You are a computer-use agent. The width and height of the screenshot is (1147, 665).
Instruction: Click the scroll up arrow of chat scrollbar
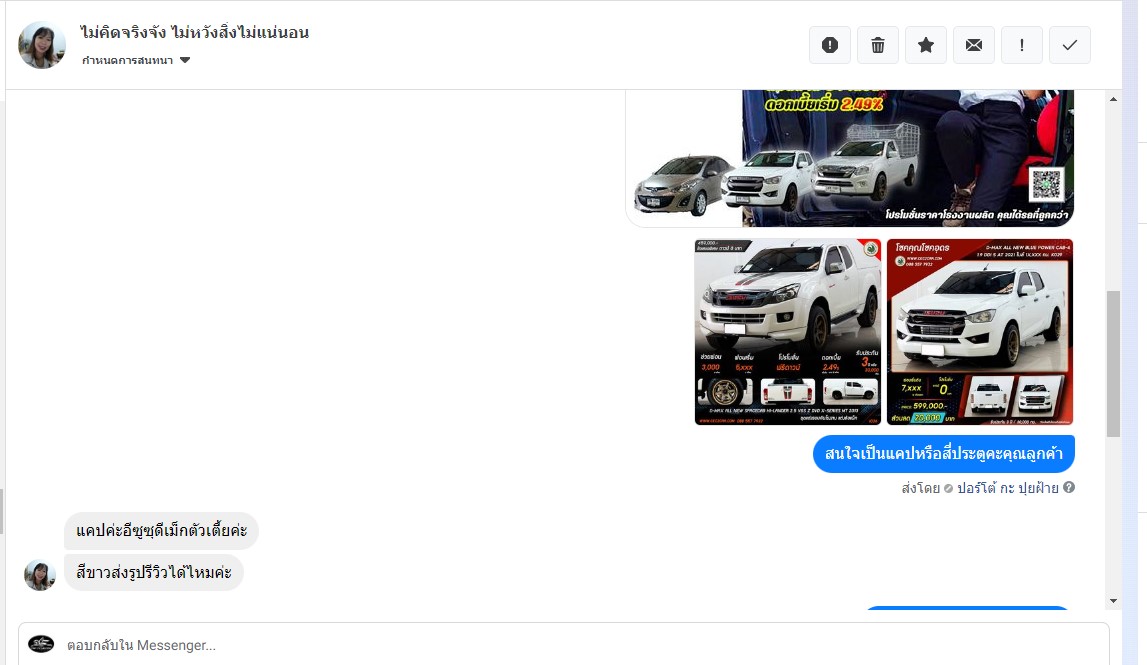[1113, 99]
